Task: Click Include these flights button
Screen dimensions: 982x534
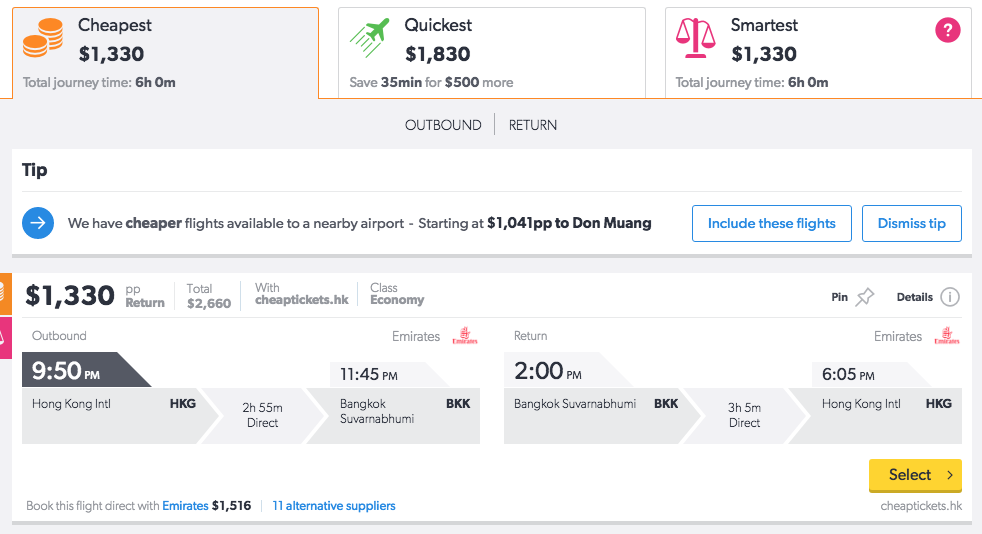Action: click(x=772, y=223)
